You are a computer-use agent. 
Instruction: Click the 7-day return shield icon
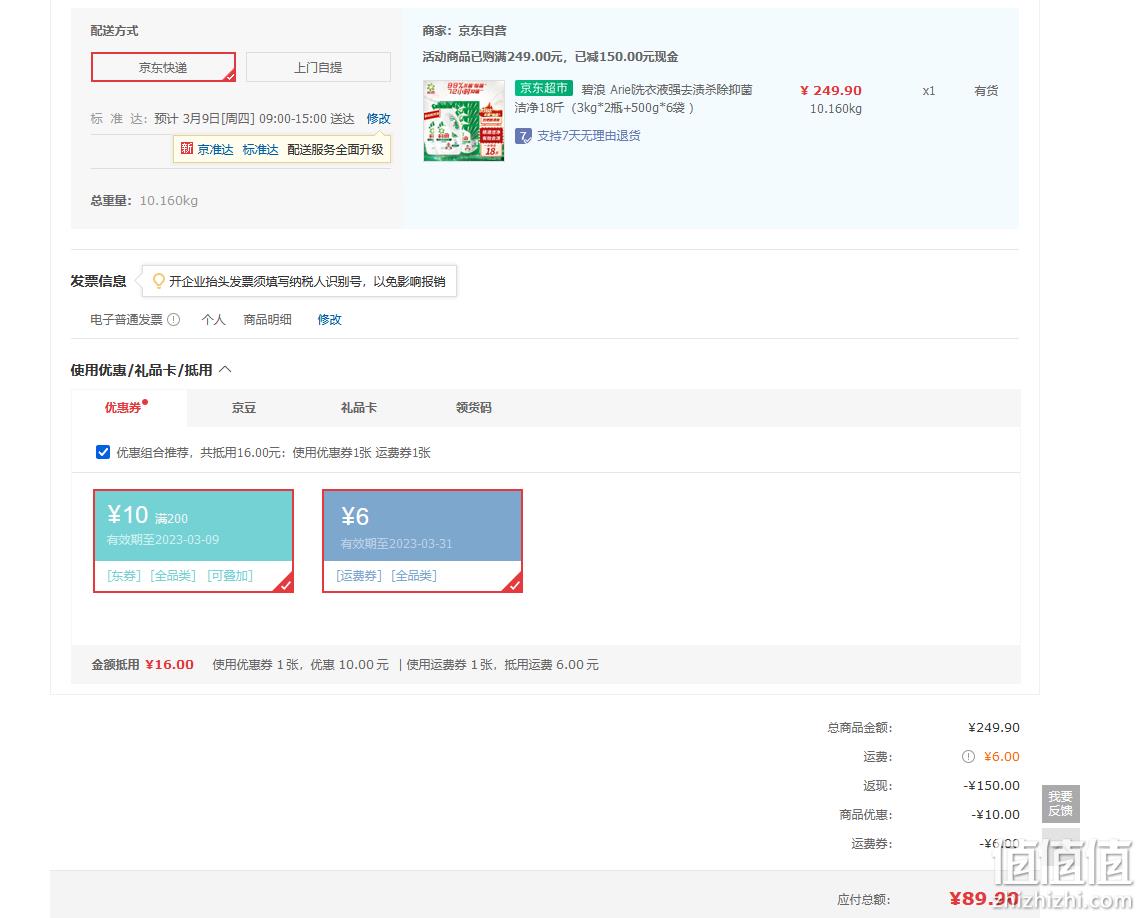click(x=523, y=136)
